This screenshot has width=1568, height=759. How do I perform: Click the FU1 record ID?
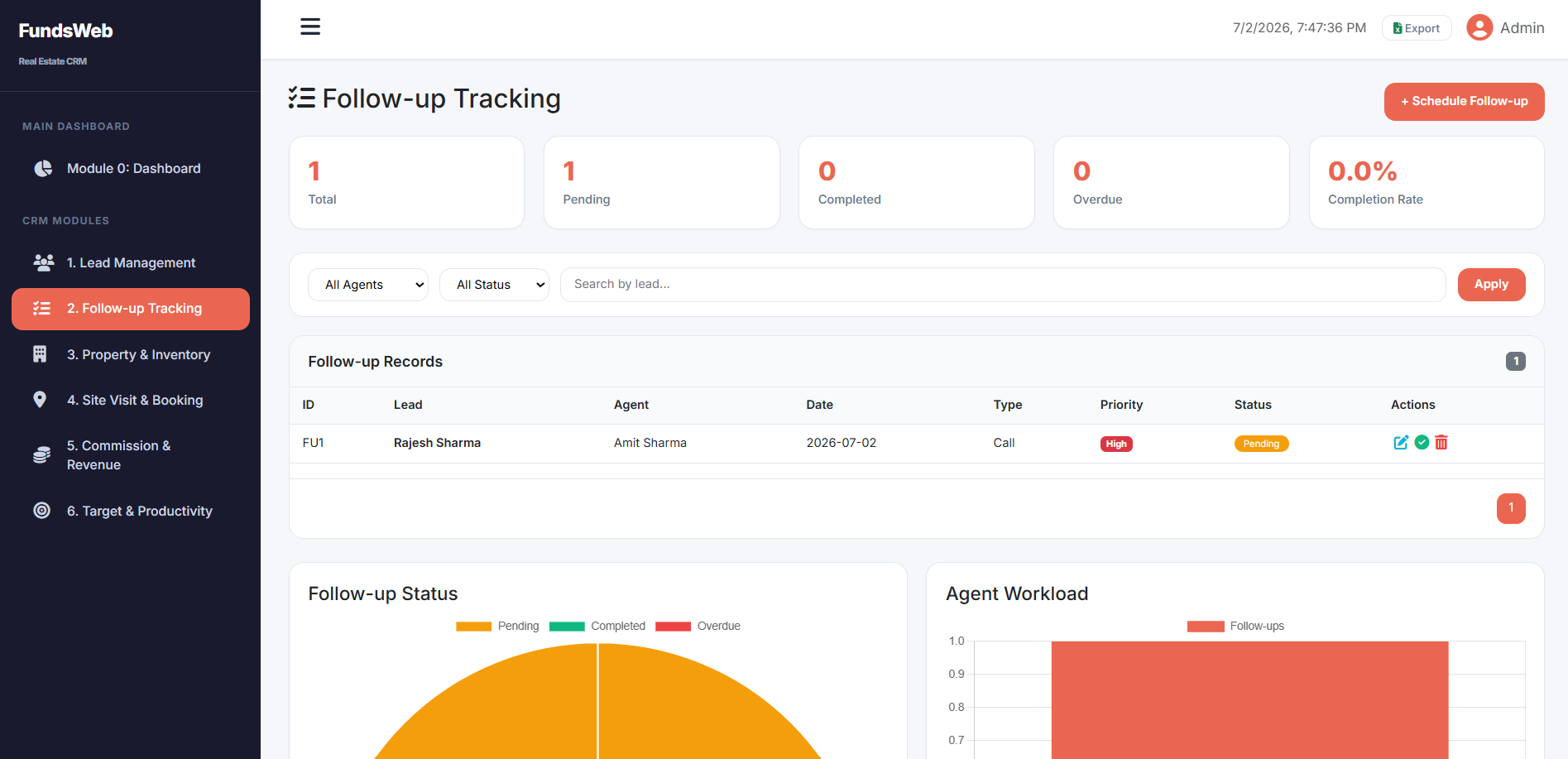(313, 443)
